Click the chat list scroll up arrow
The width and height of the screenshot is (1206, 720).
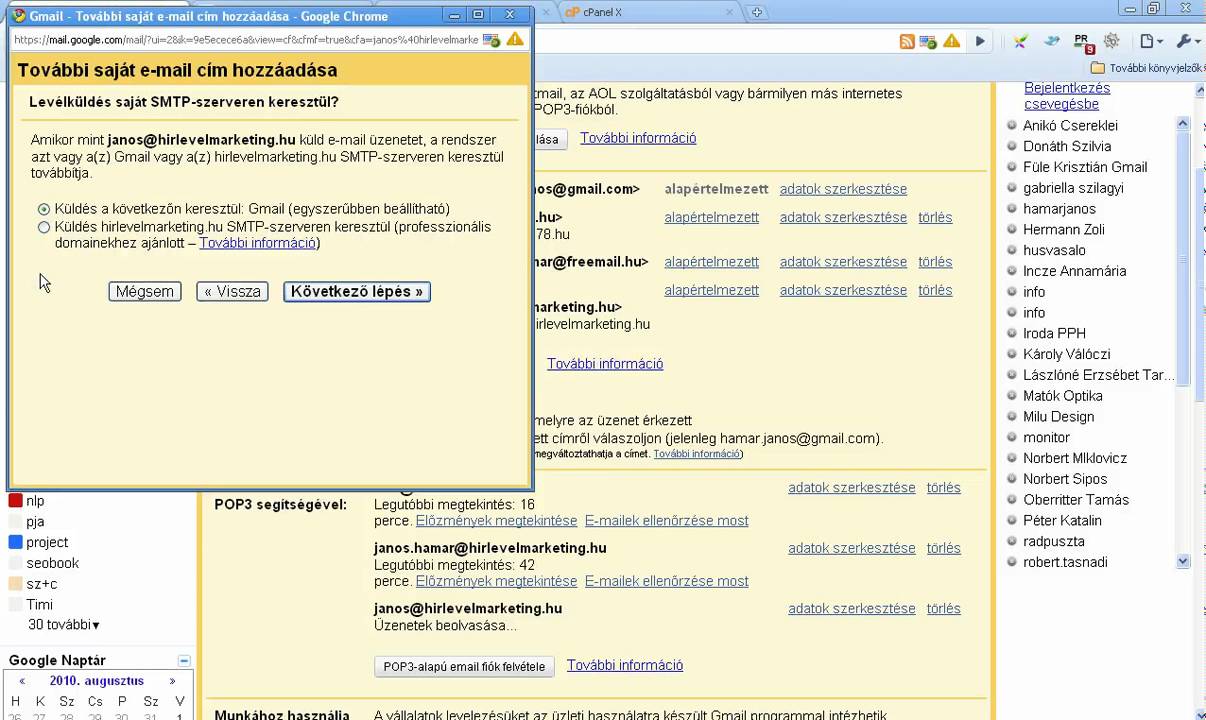click(1183, 123)
